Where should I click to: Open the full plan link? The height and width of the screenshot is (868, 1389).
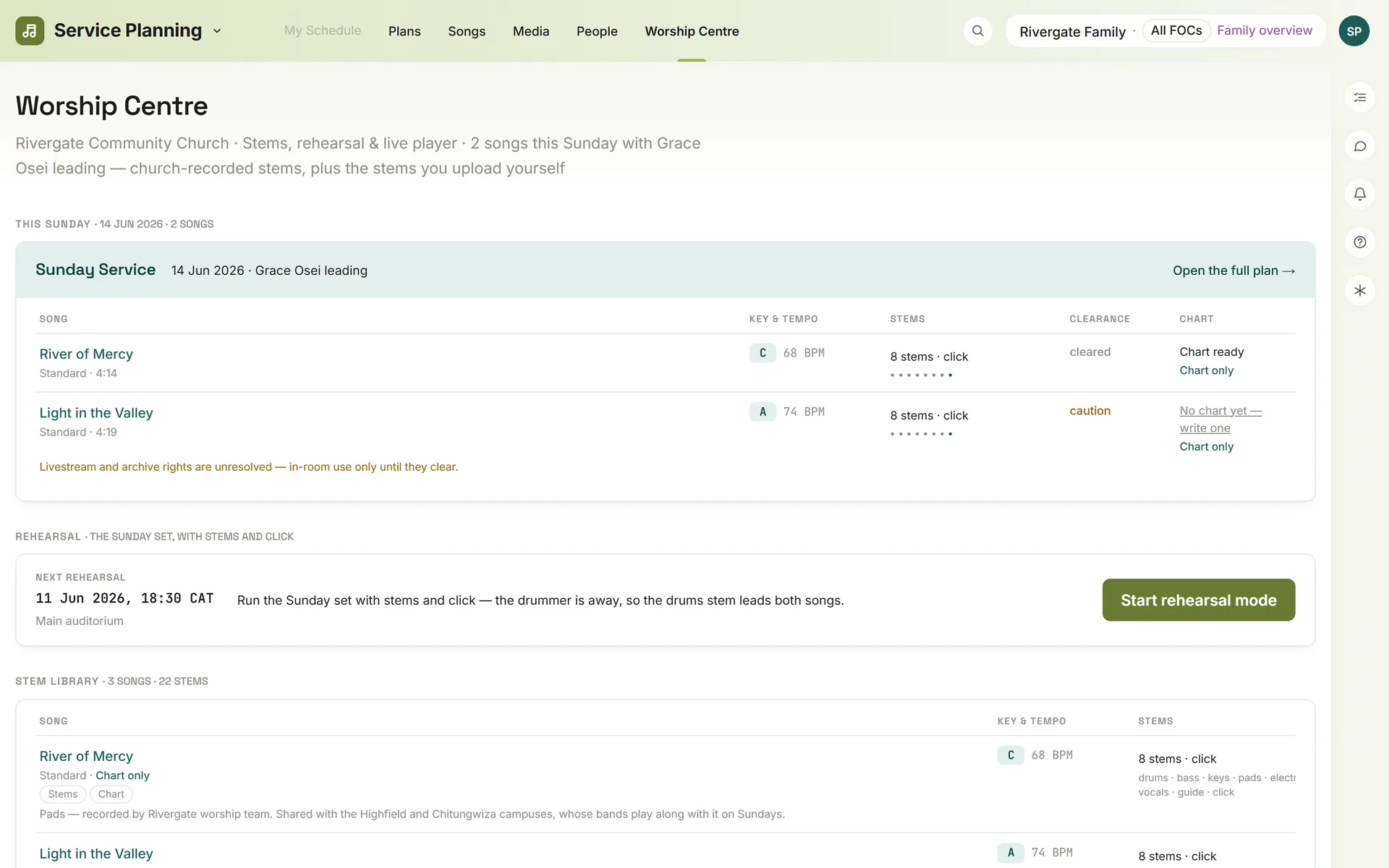(1233, 271)
